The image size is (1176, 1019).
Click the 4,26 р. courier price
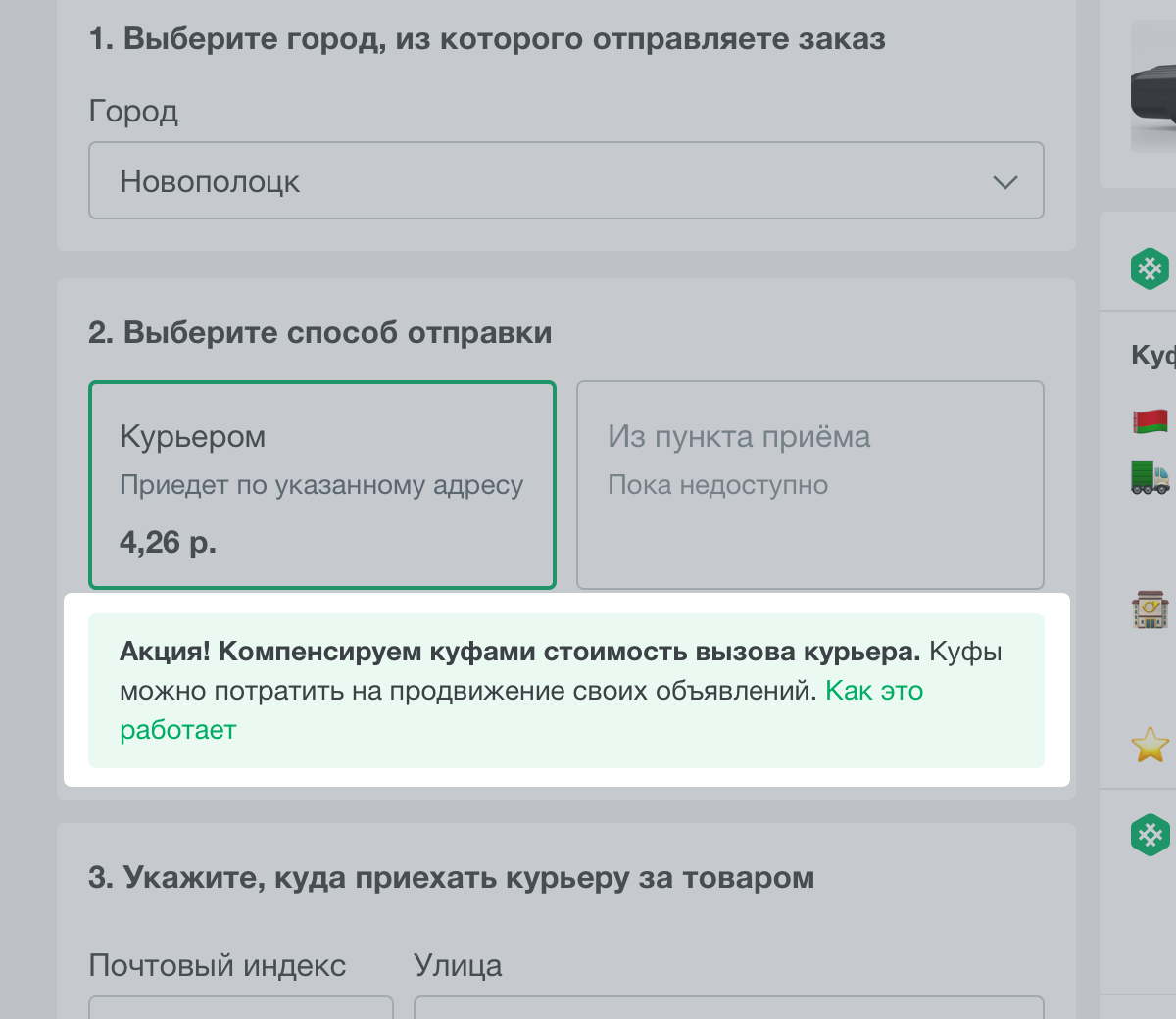(168, 542)
